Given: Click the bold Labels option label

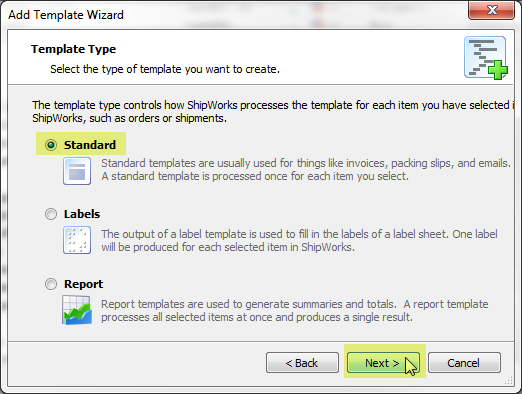Looking at the screenshot, I should pos(82,214).
